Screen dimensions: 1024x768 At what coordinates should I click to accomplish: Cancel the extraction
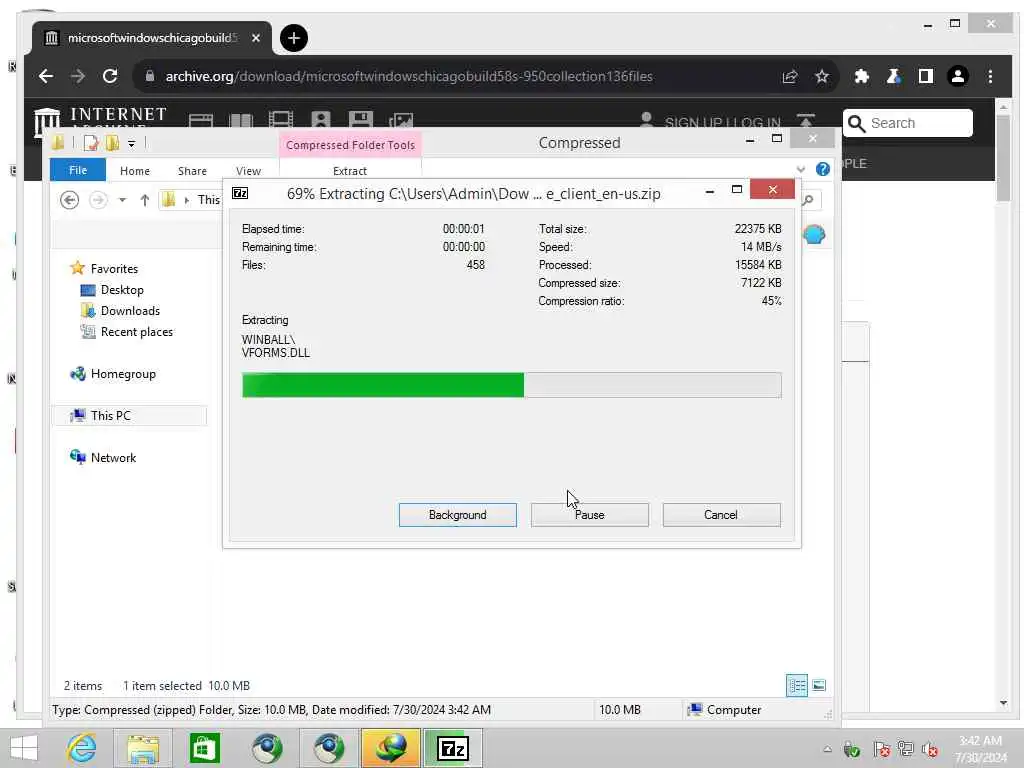click(721, 515)
